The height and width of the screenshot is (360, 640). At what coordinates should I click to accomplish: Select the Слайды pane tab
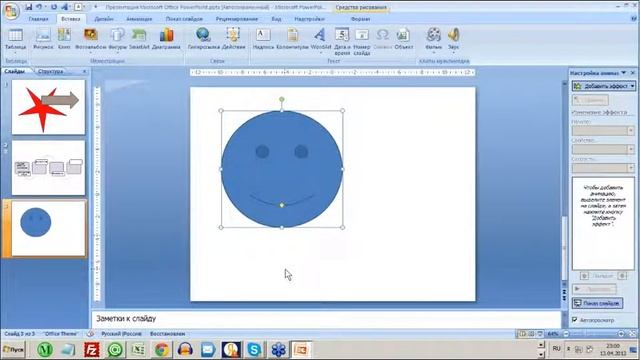[x=15, y=71]
